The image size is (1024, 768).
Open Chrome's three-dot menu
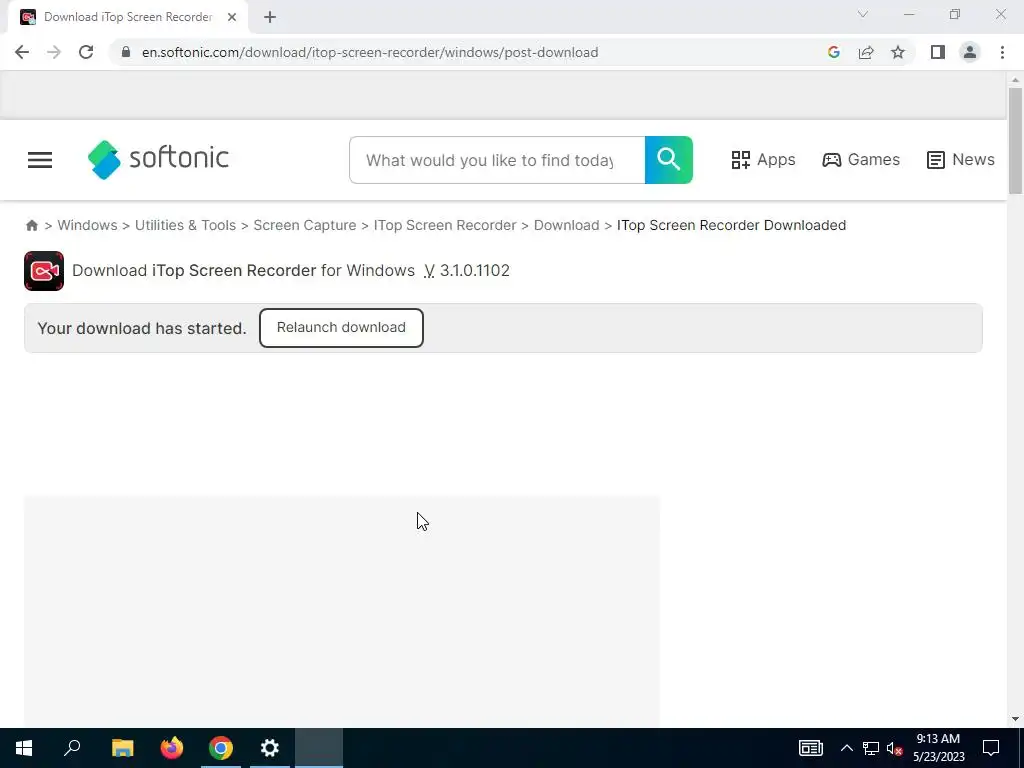coord(1002,52)
